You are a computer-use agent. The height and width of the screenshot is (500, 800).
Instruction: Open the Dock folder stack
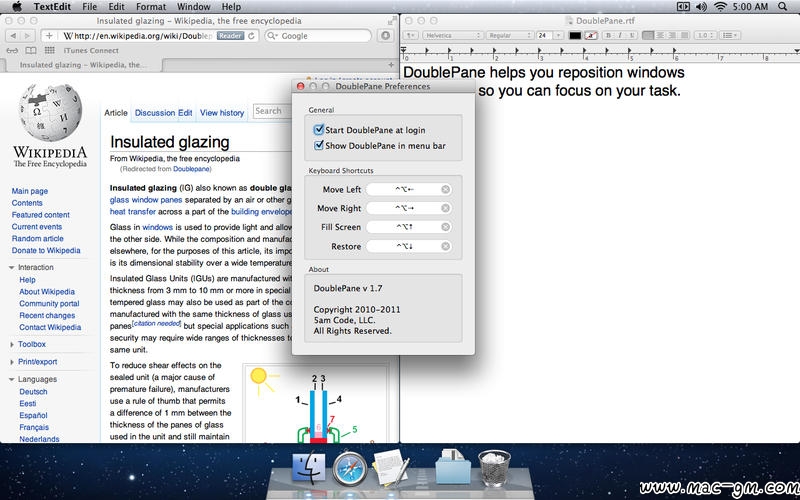coord(453,467)
